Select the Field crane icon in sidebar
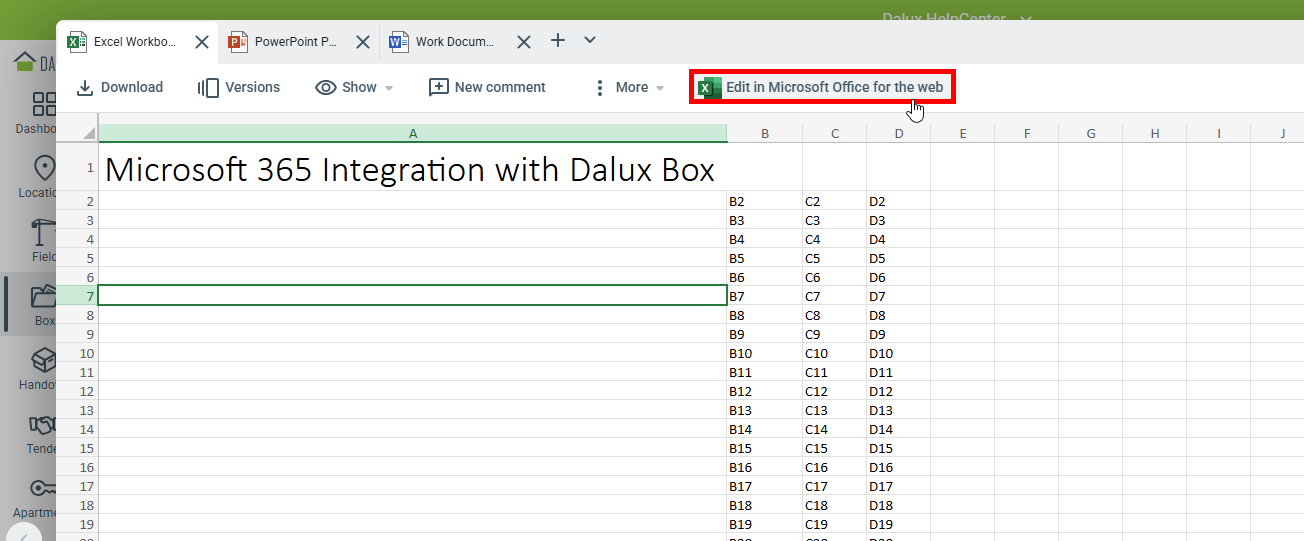1304x541 pixels. coord(44,232)
